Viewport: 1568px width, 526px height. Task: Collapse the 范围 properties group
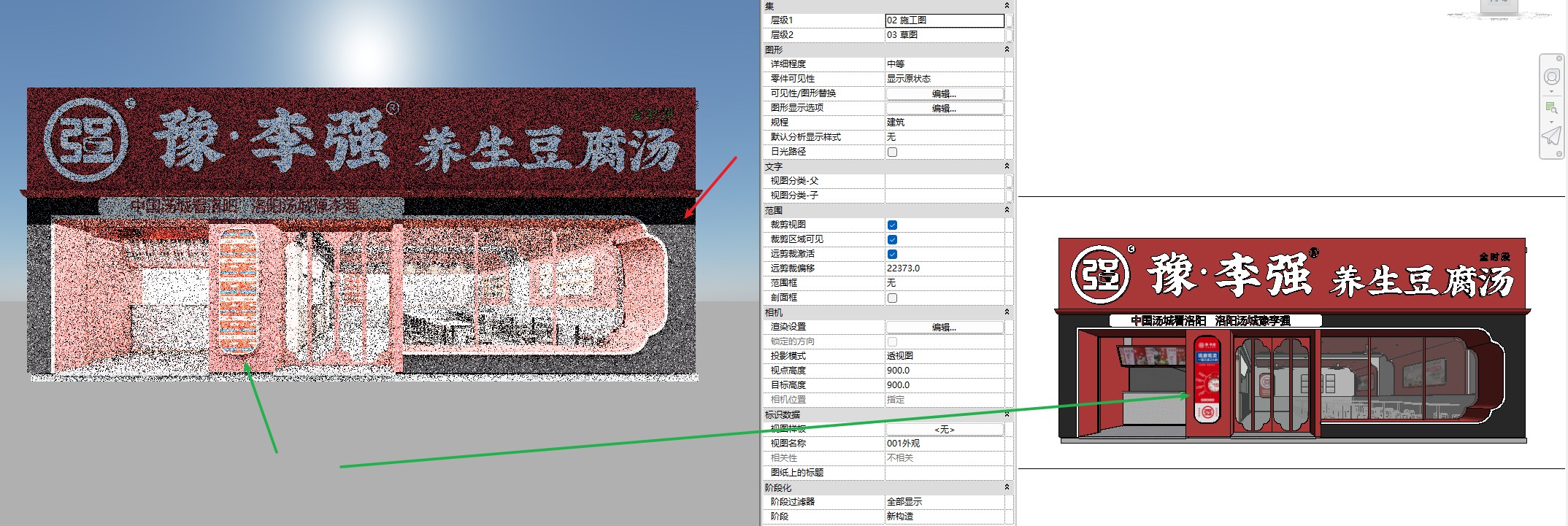tap(1007, 210)
